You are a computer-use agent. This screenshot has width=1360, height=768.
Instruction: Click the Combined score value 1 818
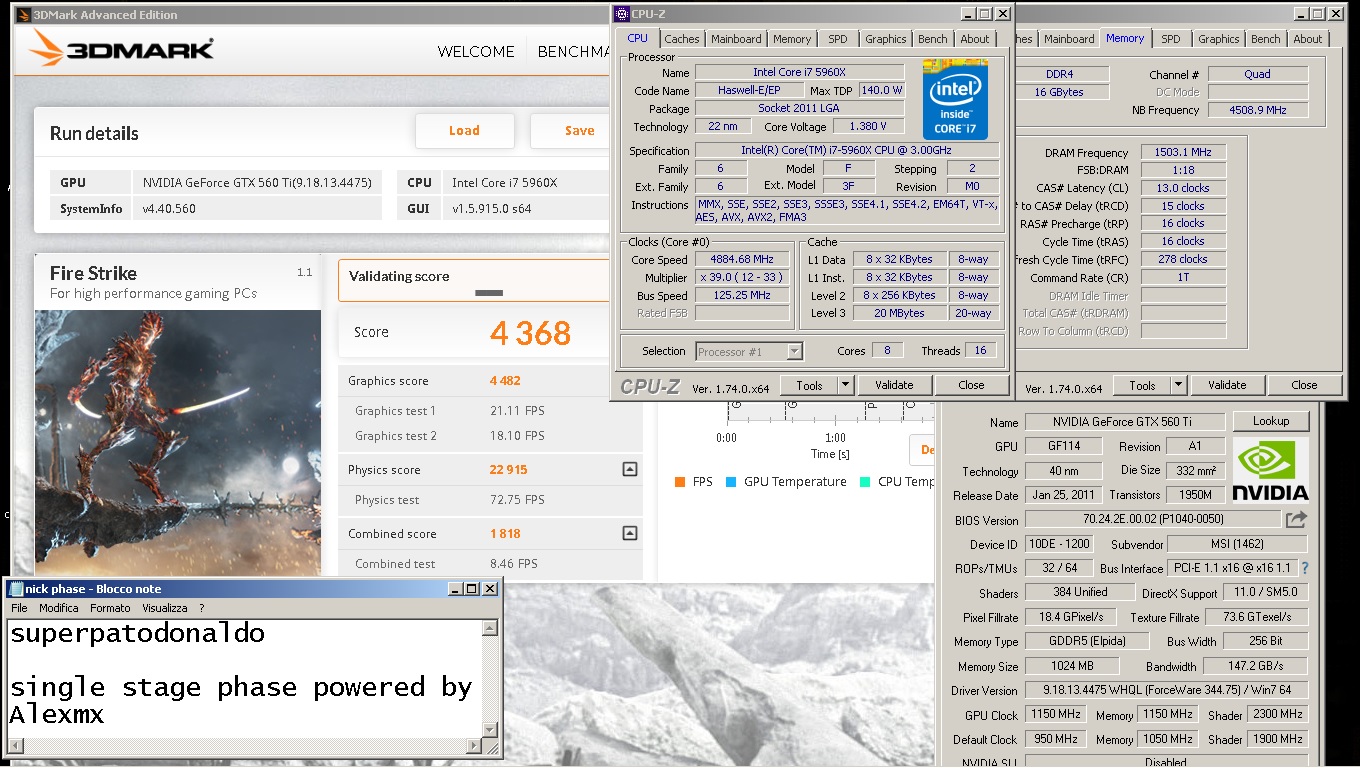pos(505,534)
